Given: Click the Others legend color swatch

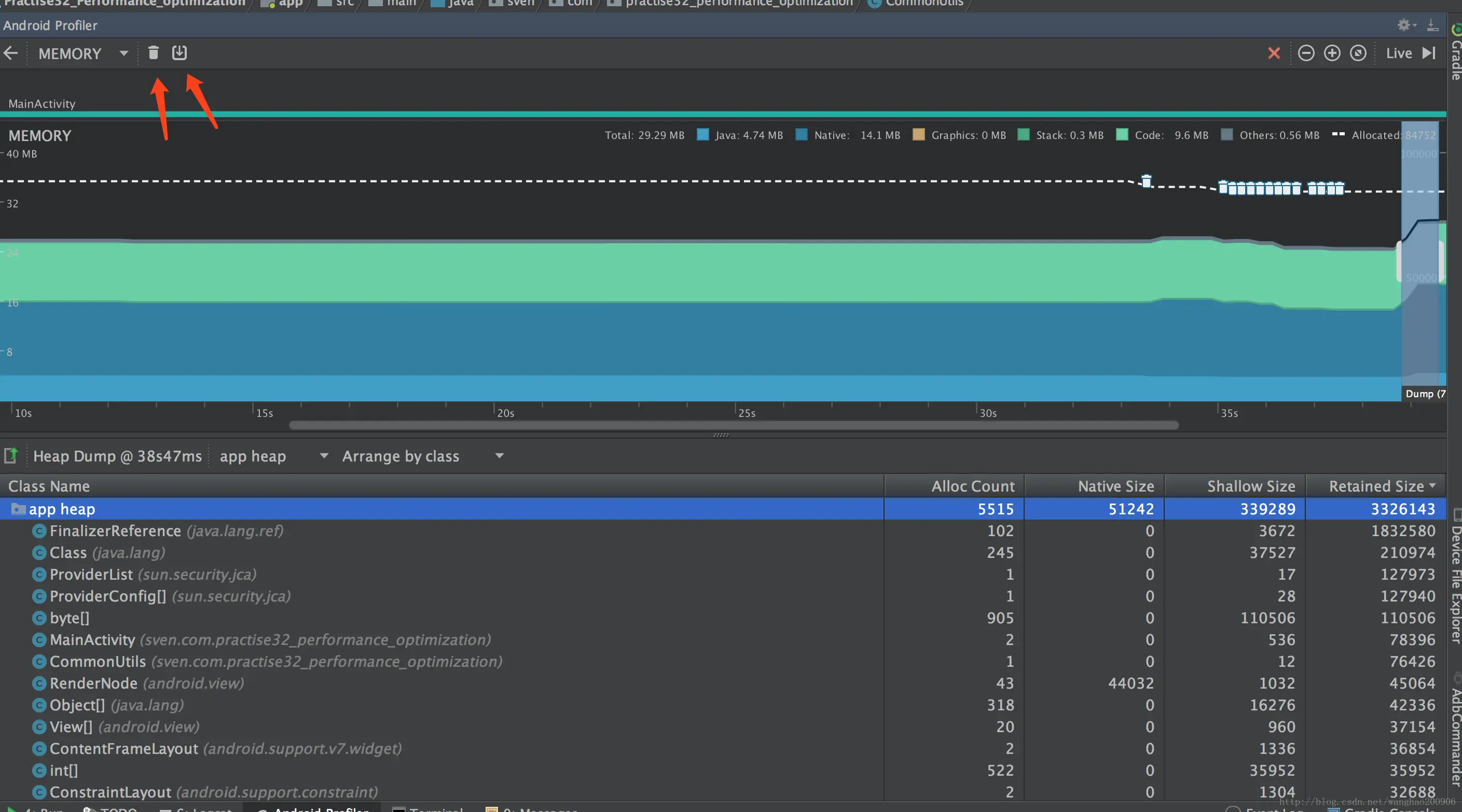Looking at the screenshot, I should (1226, 135).
